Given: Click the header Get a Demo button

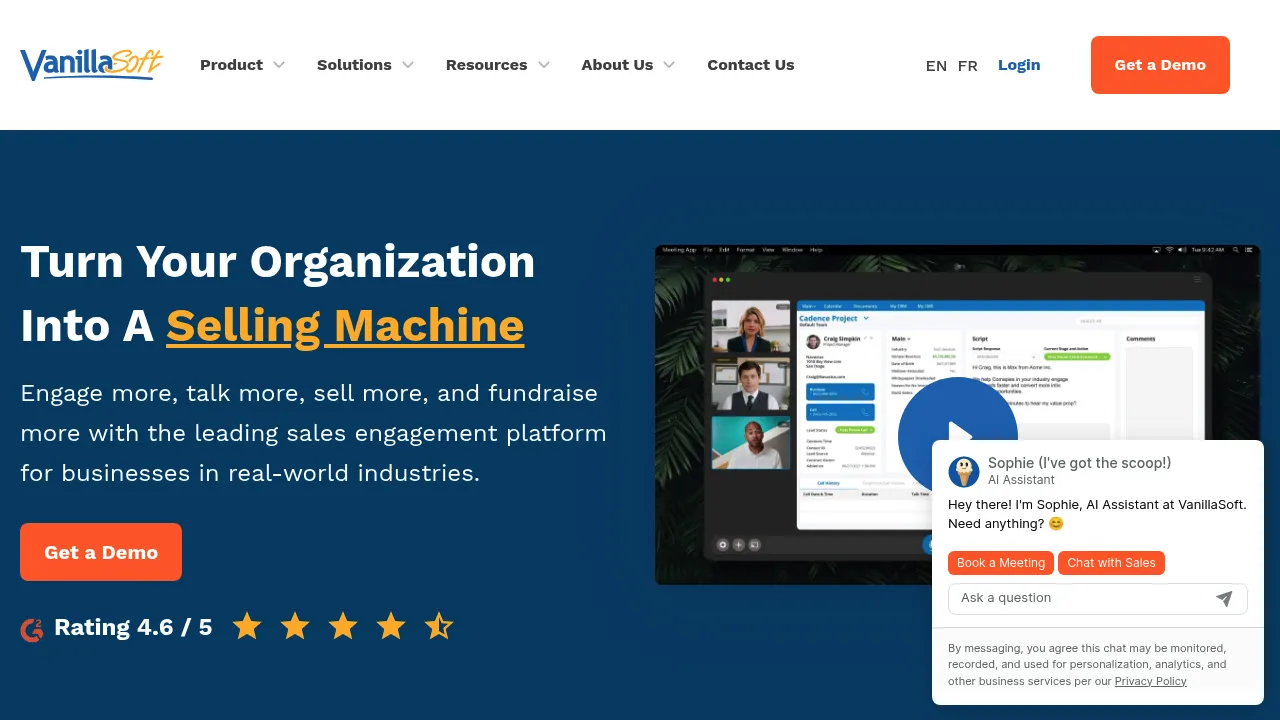Looking at the screenshot, I should point(1160,65).
